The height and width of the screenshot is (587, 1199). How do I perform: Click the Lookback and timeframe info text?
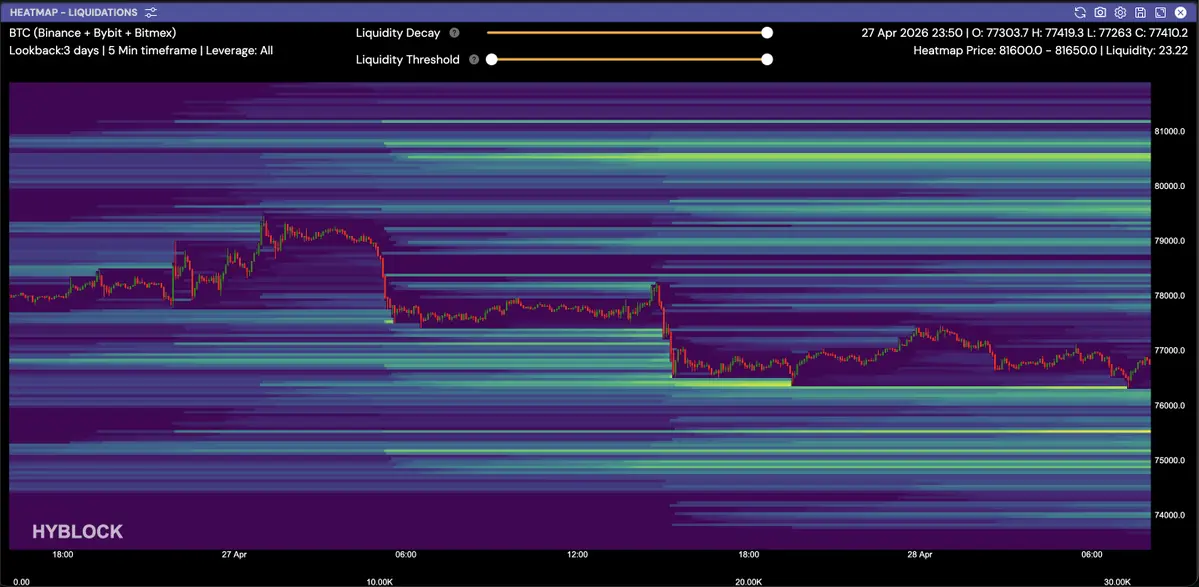point(141,50)
